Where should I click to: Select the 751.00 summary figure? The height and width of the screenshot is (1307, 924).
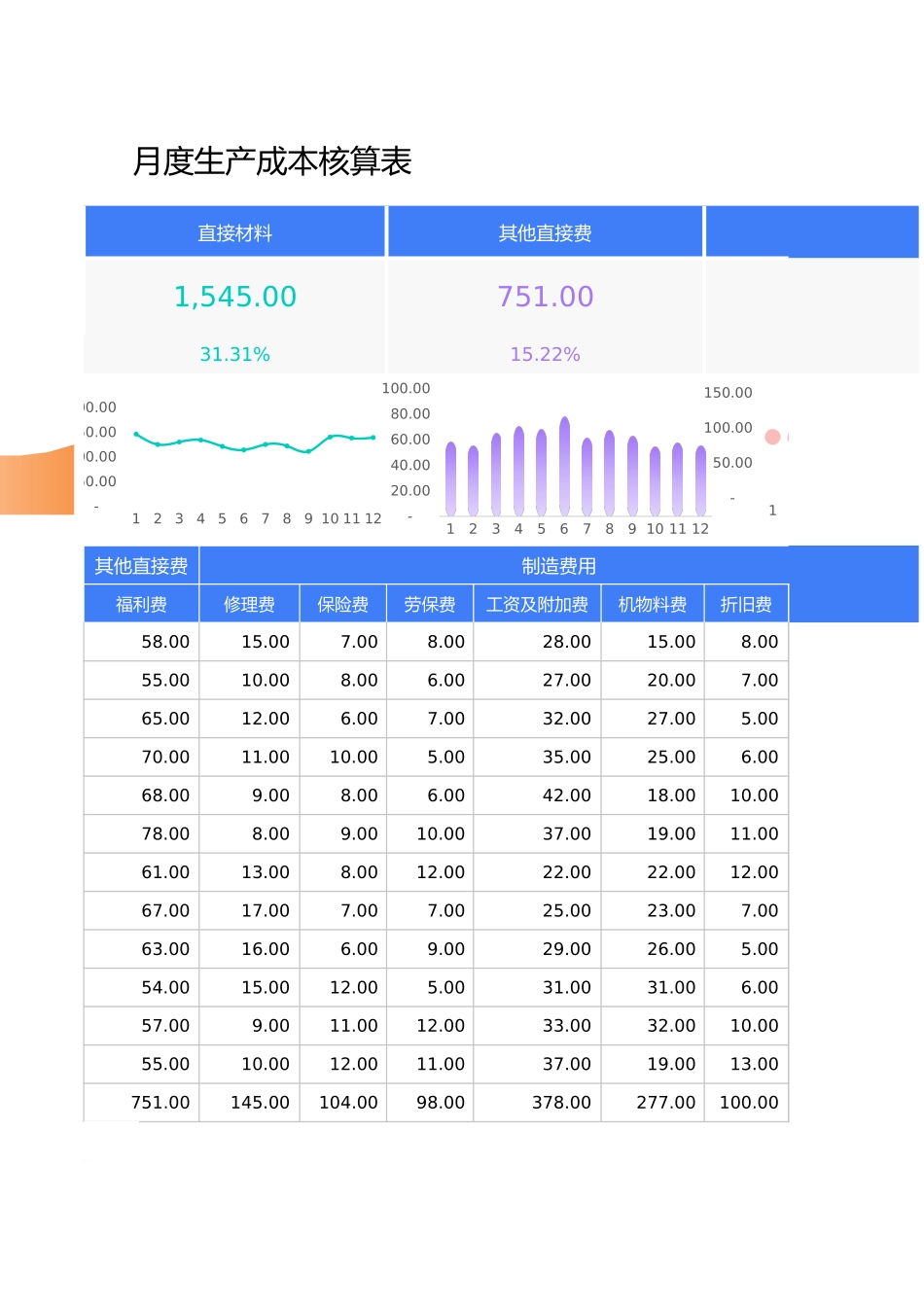545,296
